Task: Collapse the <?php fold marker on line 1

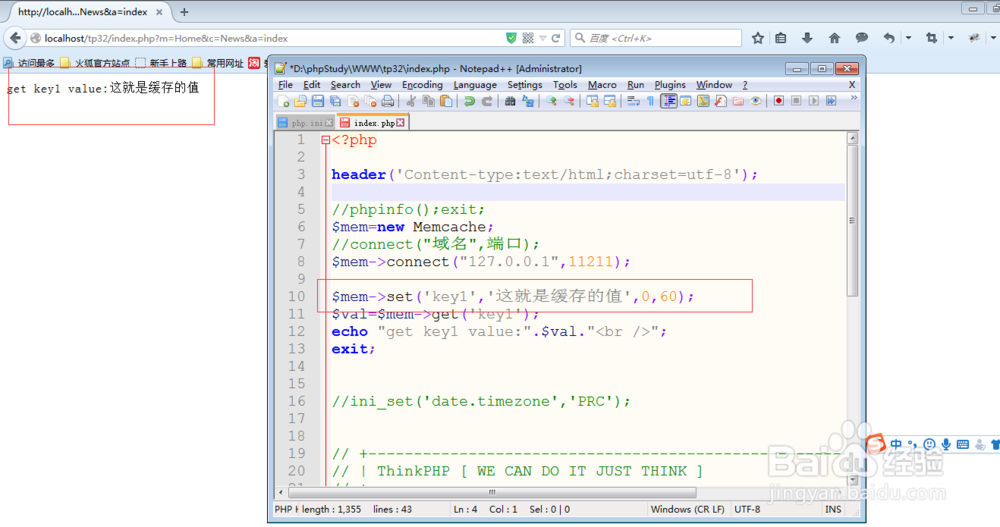Action: click(x=325, y=140)
